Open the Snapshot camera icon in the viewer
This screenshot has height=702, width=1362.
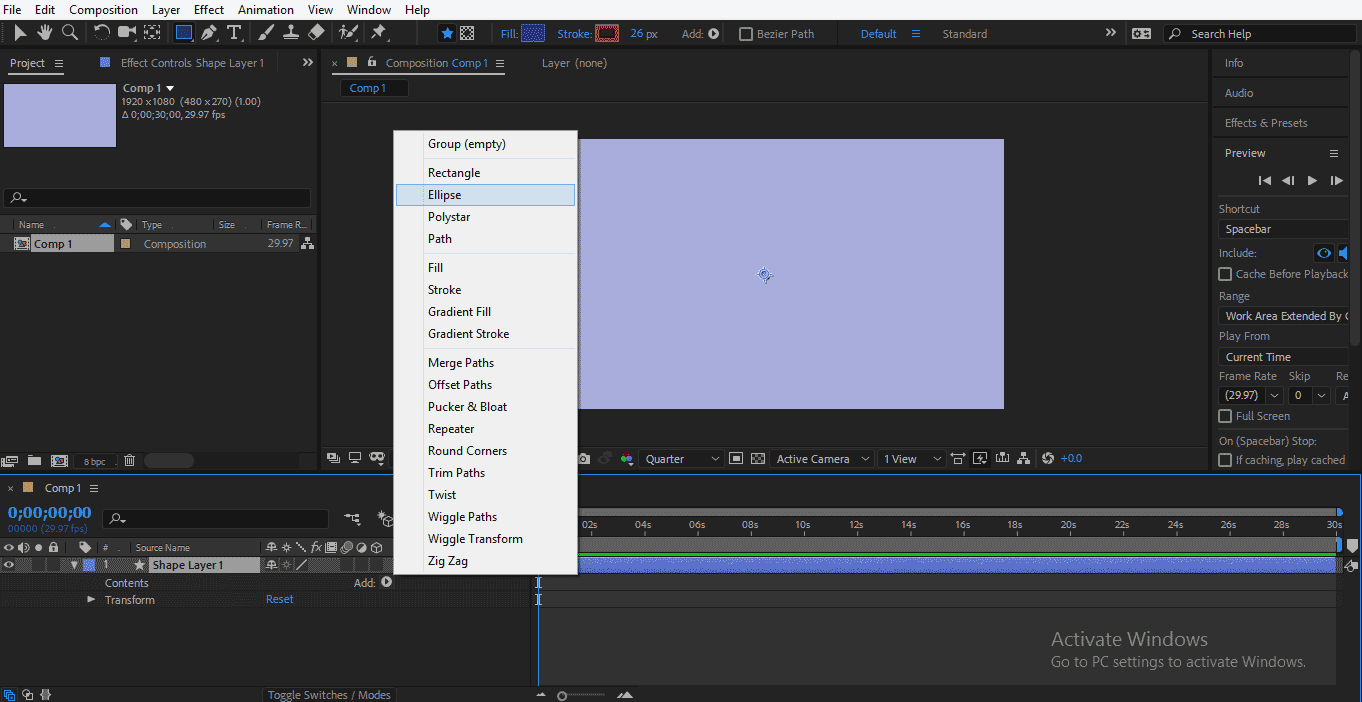click(584, 457)
